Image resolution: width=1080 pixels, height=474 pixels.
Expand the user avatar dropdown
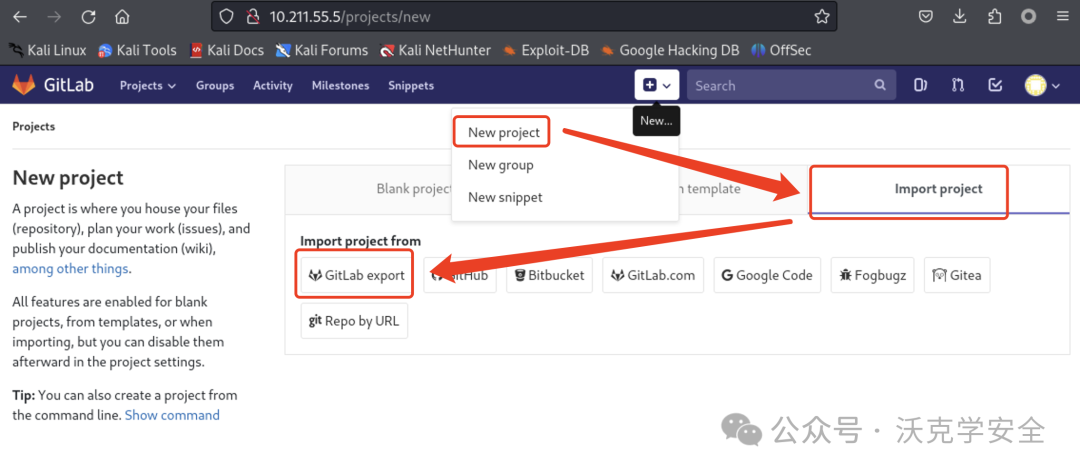click(1041, 85)
